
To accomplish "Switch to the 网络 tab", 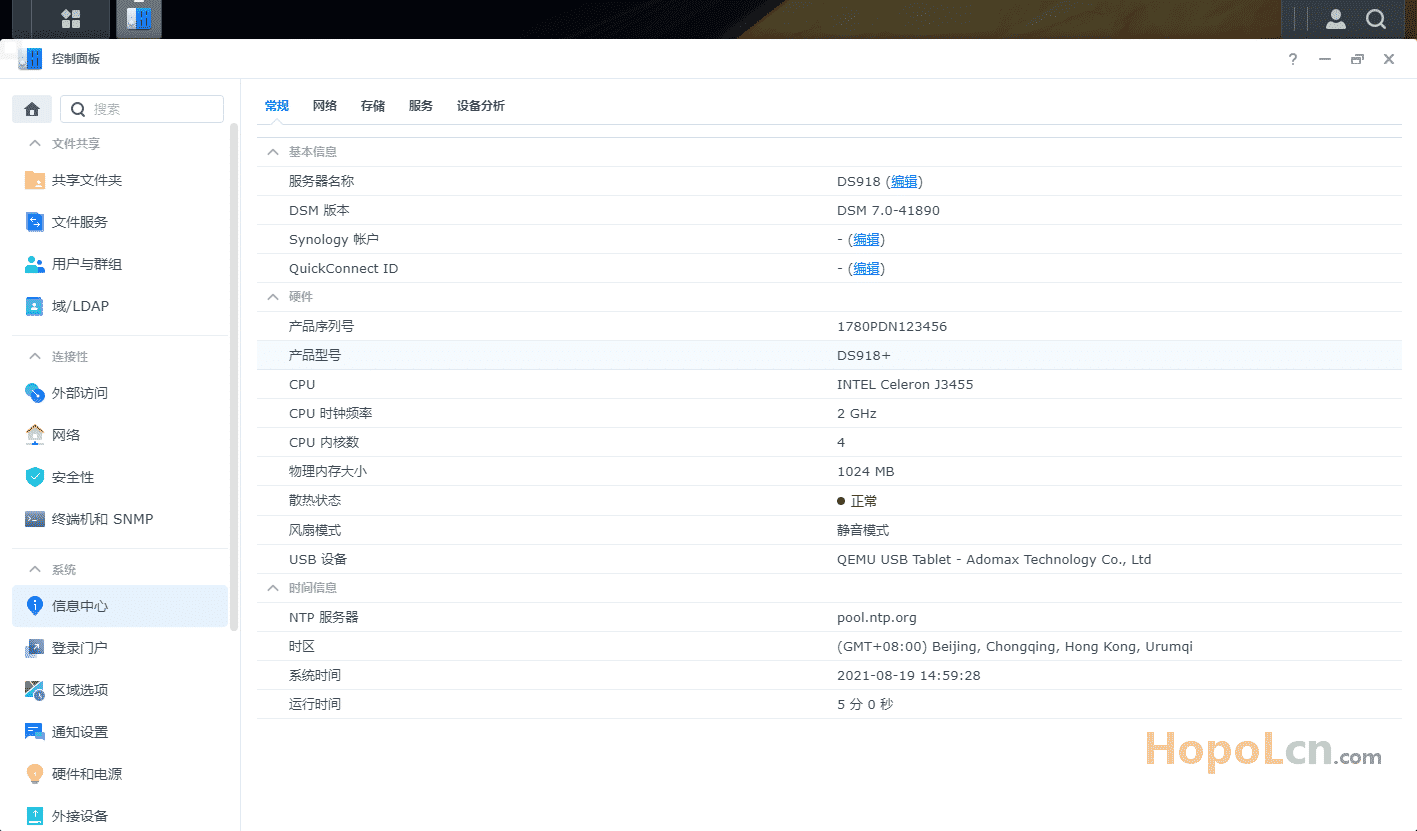I will (x=325, y=106).
